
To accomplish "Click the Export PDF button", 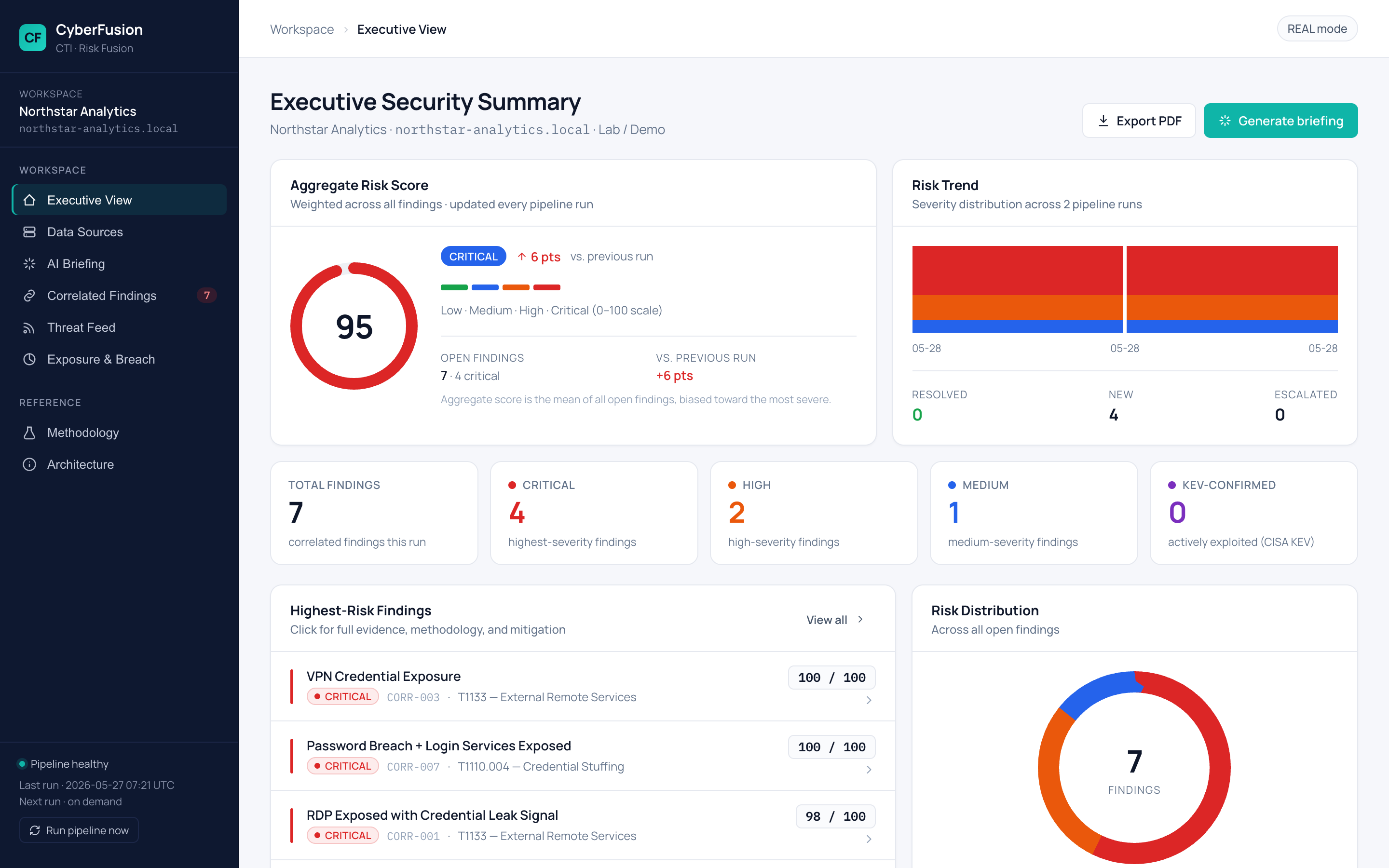I will (1139, 121).
